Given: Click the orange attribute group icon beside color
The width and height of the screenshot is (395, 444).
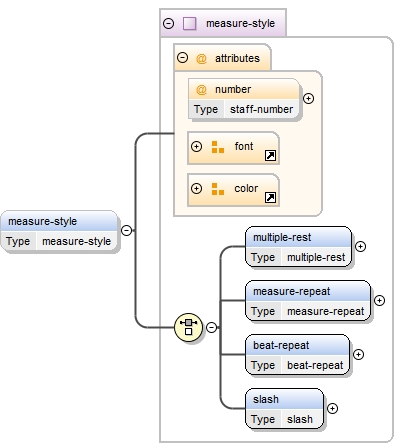Looking at the screenshot, I should 218,189.
